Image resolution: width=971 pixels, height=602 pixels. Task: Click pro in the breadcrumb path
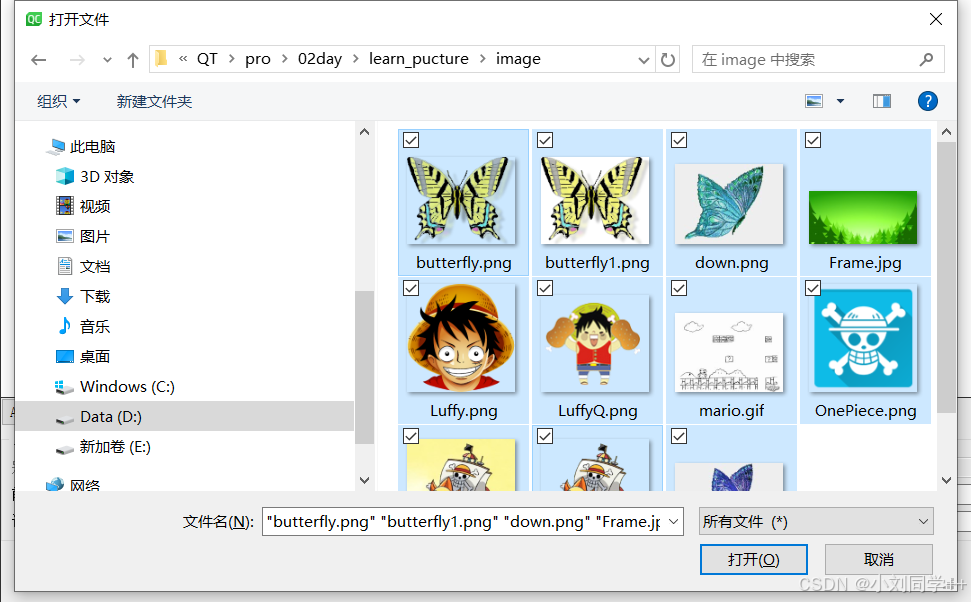coord(258,59)
